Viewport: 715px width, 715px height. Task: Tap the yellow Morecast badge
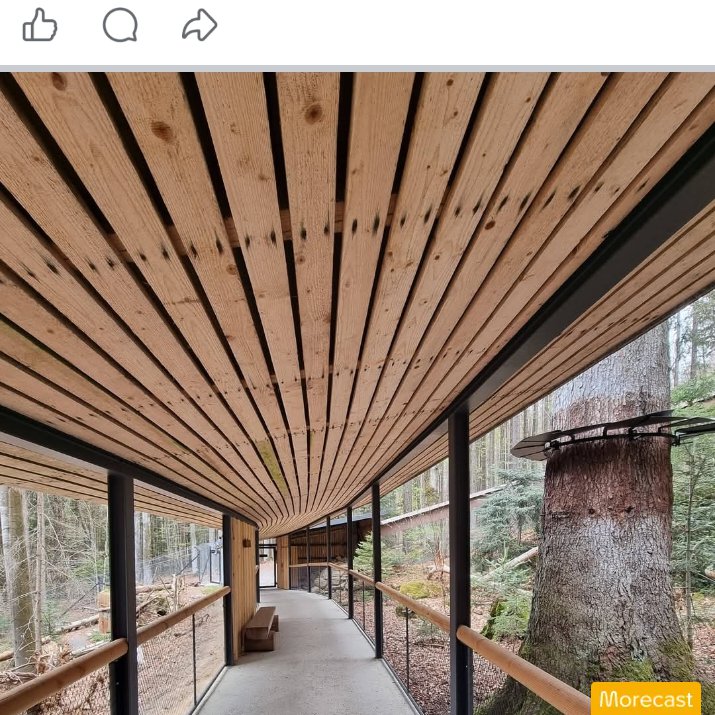(646, 698)
